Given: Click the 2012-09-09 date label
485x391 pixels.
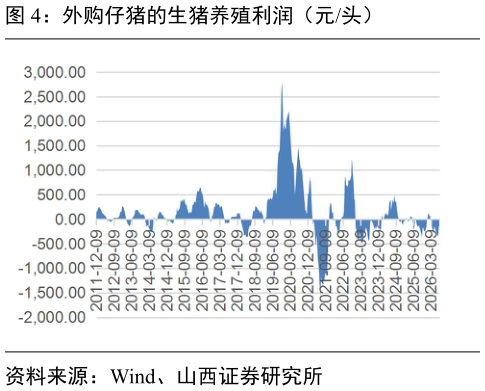Looking at the screenshot, I should pos(114,270).
